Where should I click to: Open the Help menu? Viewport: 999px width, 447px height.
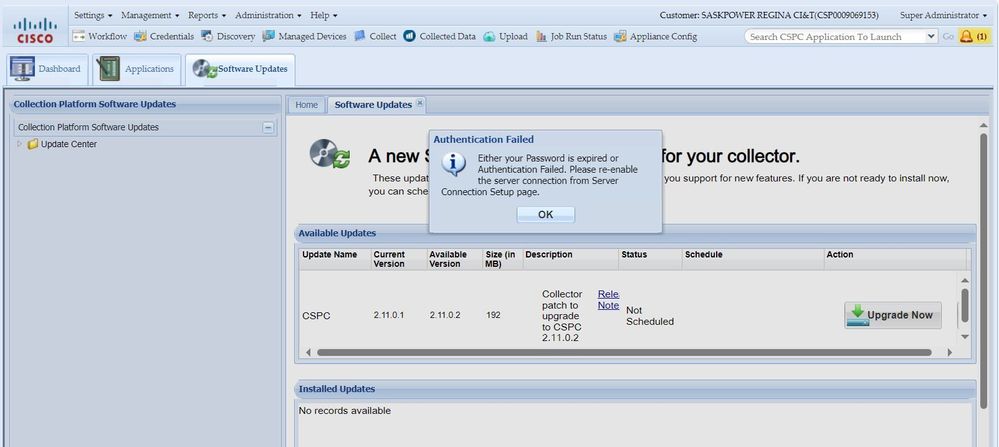pyautogui.click(x=324, y=15)
